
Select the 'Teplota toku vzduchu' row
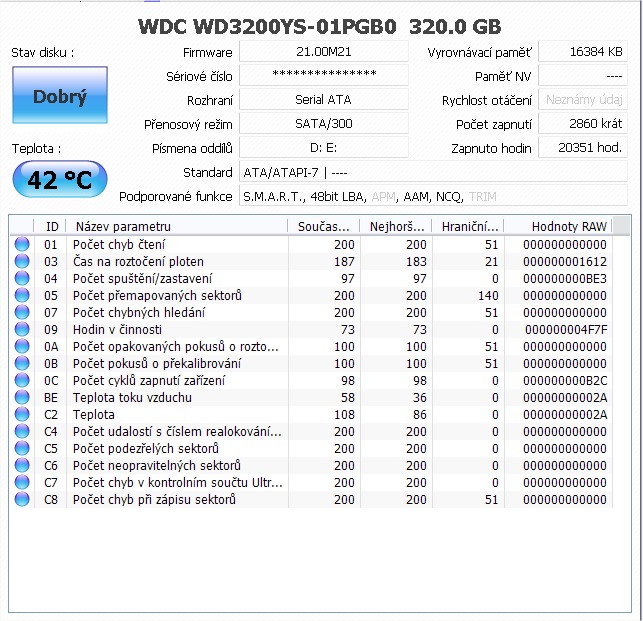pos(311,397)
